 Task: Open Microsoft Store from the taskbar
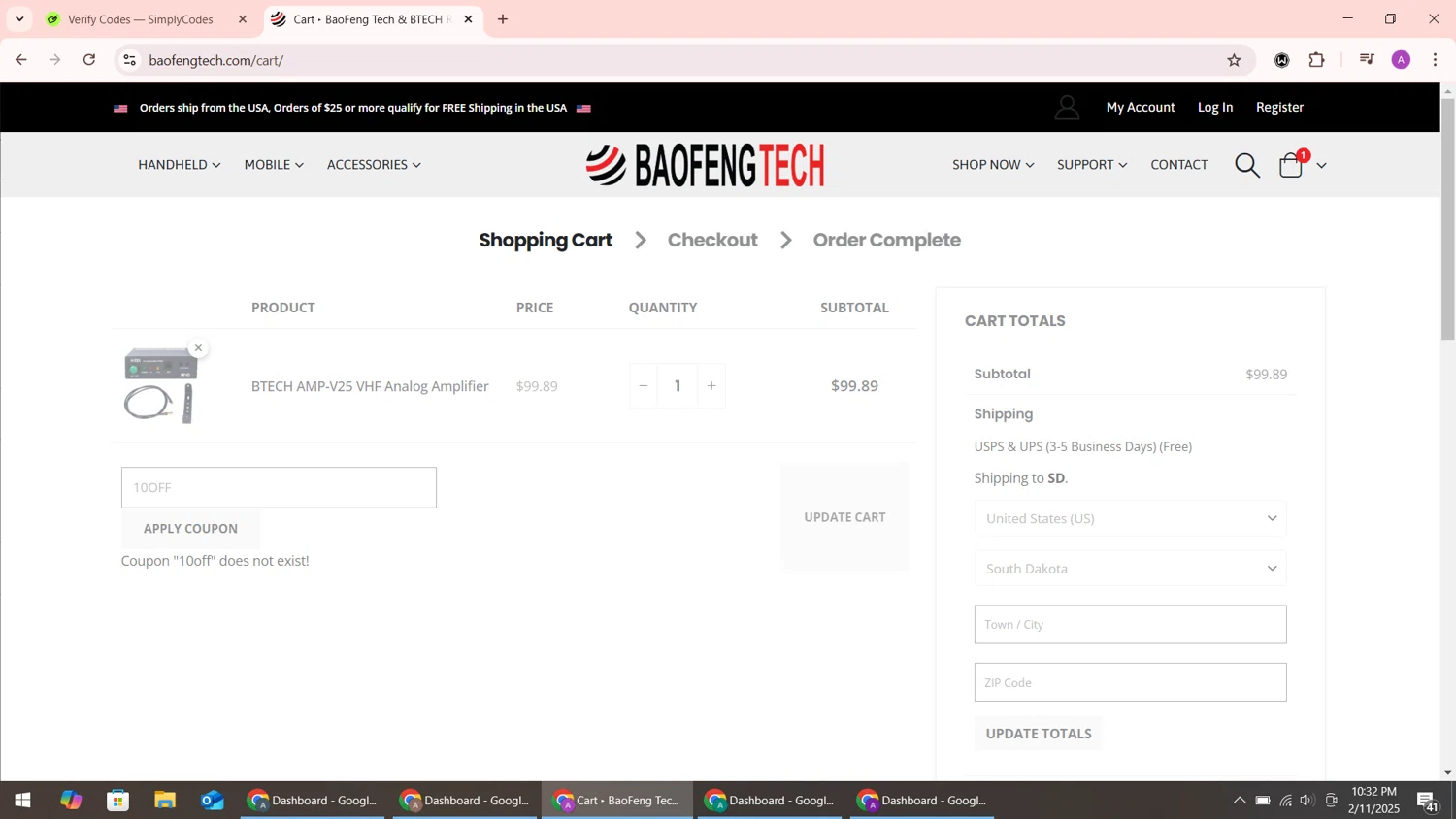click(118, 801)
